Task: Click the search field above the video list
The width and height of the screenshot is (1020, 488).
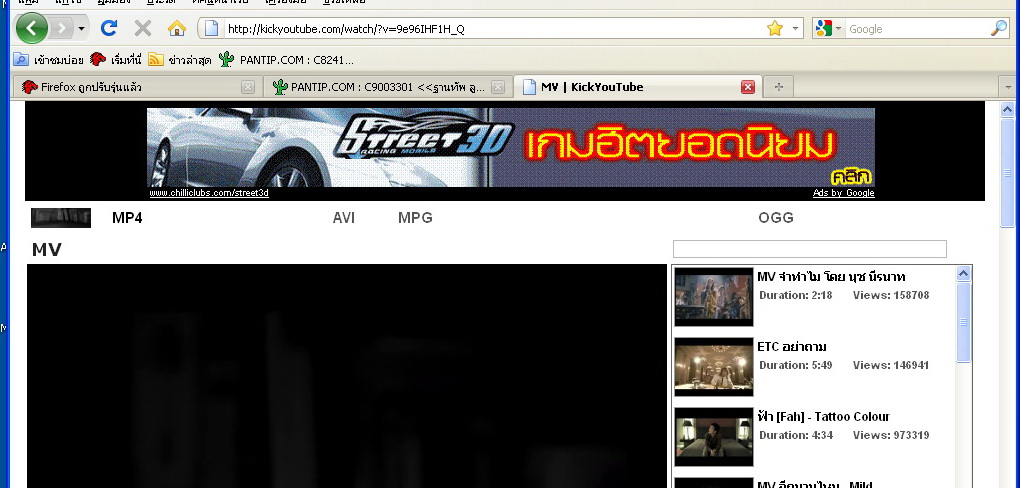Action: pos(809,249)
